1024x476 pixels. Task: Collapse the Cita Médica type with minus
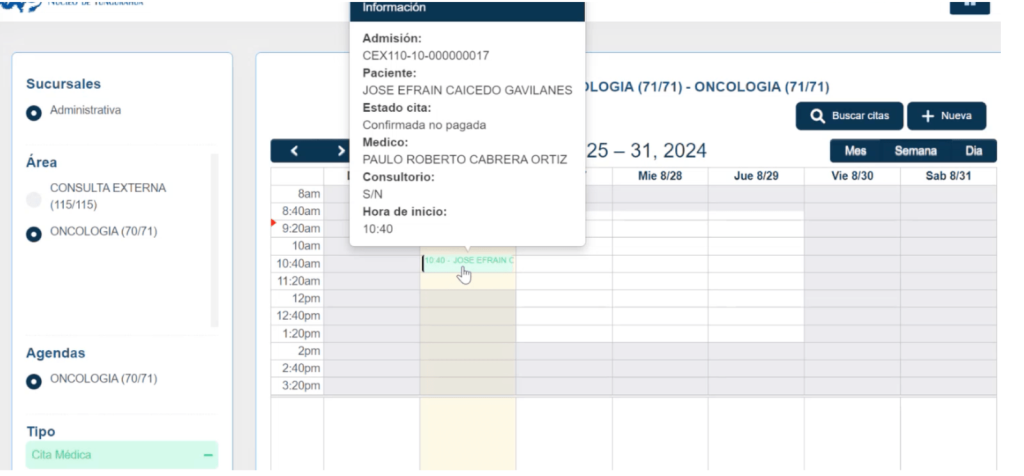208,455
